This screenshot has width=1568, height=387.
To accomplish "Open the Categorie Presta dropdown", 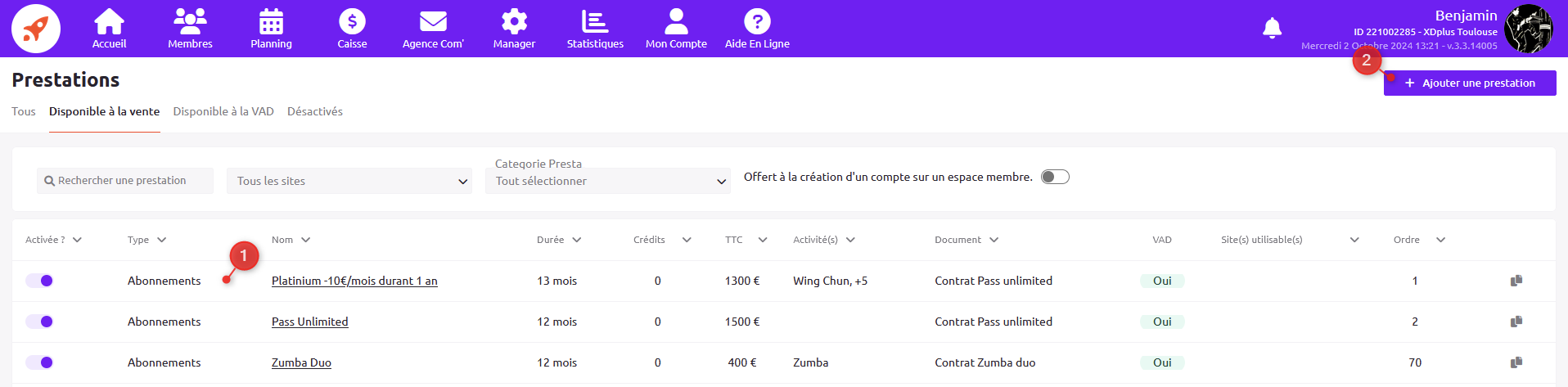I will coord(608,181).
